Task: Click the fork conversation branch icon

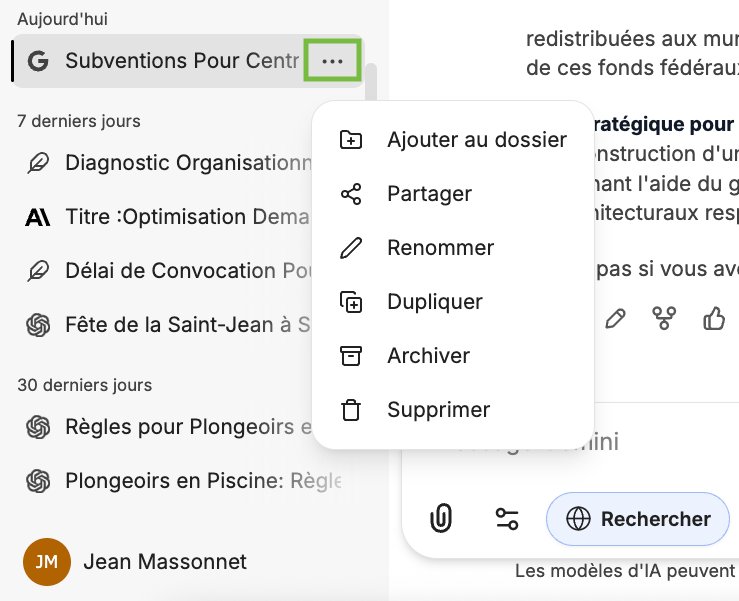Action: pos(664,319)
